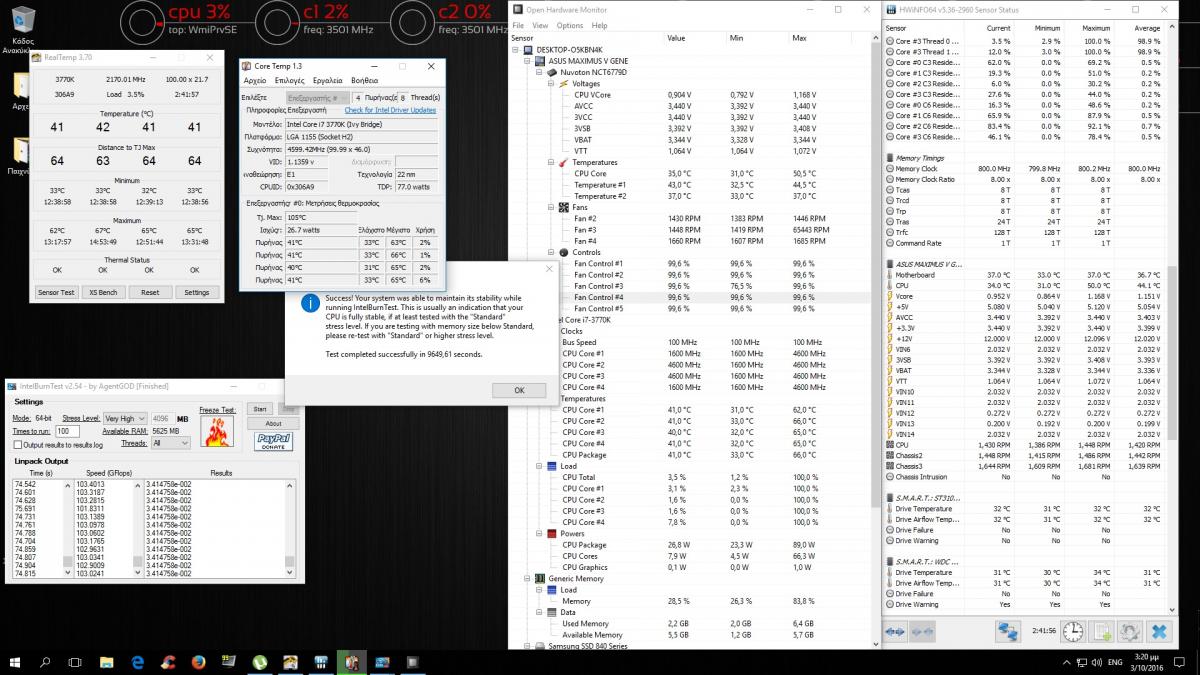Image resolution: width=1200 pixels, height=675 pixels.
Task: Open the processor selection dropdown in Core Temp
Action: point(318,98)
